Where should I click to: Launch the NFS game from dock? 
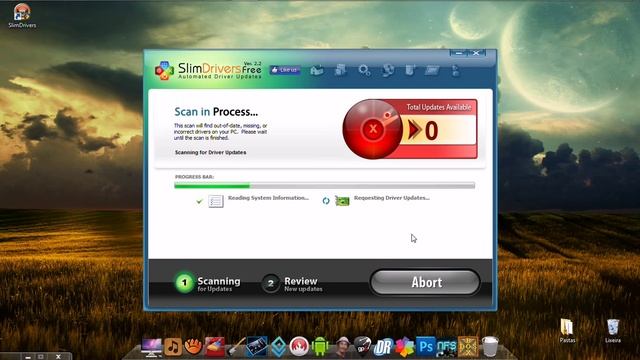point(447,347)
